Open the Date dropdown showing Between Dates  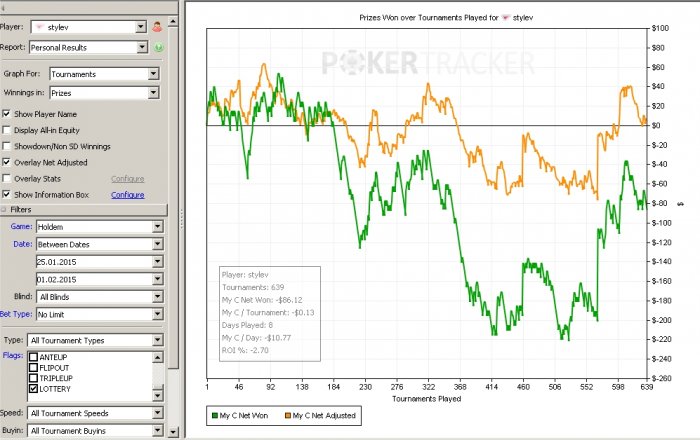[100, 244]
